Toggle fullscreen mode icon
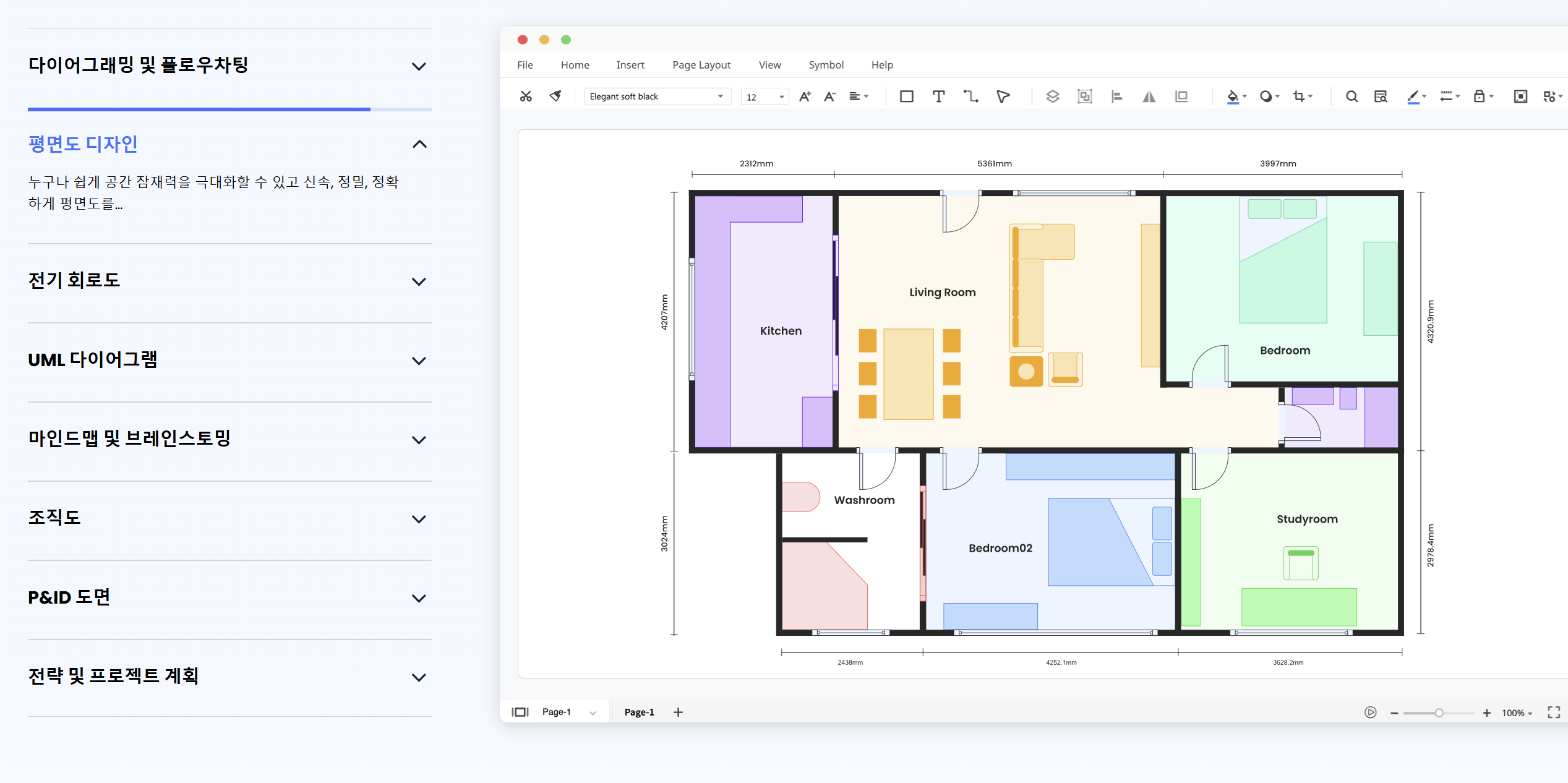This screenshot has width=1568, height=783. coord(1554,712)
